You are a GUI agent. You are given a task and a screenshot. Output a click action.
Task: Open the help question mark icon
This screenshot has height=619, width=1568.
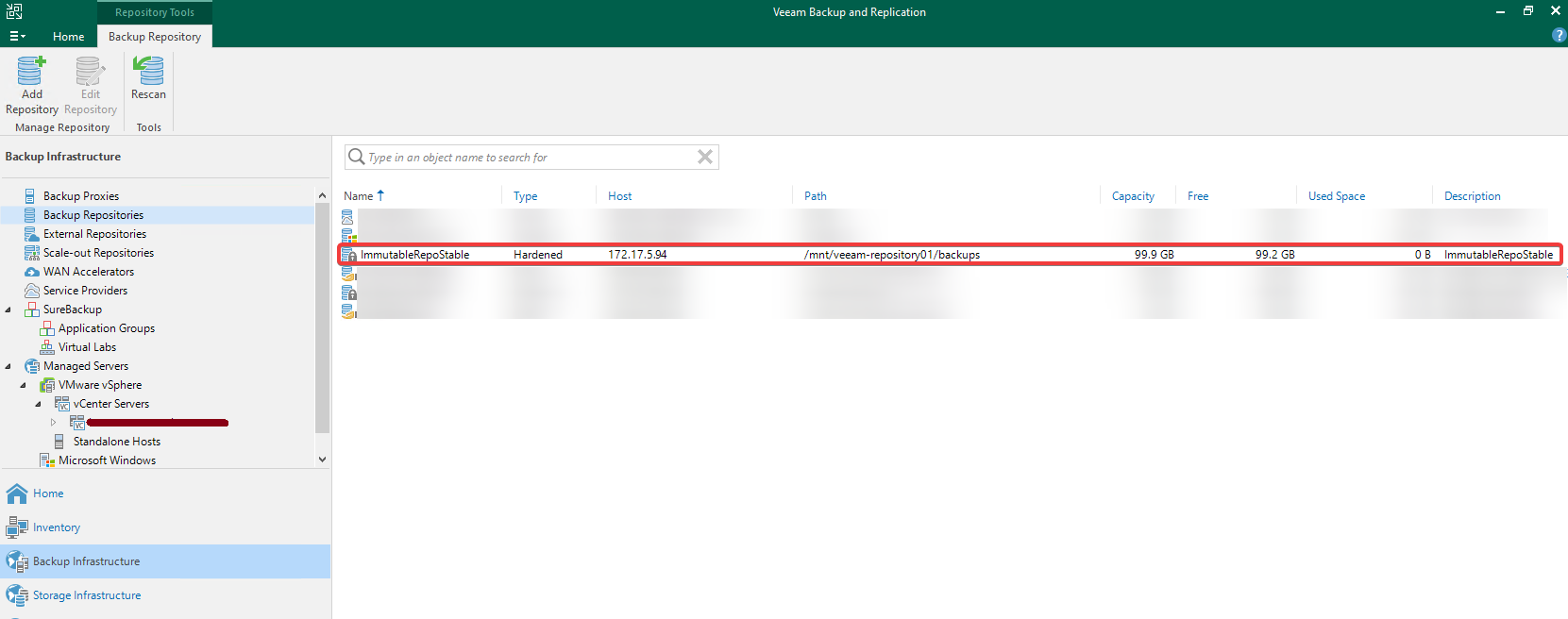click(x=1559, y=35)
